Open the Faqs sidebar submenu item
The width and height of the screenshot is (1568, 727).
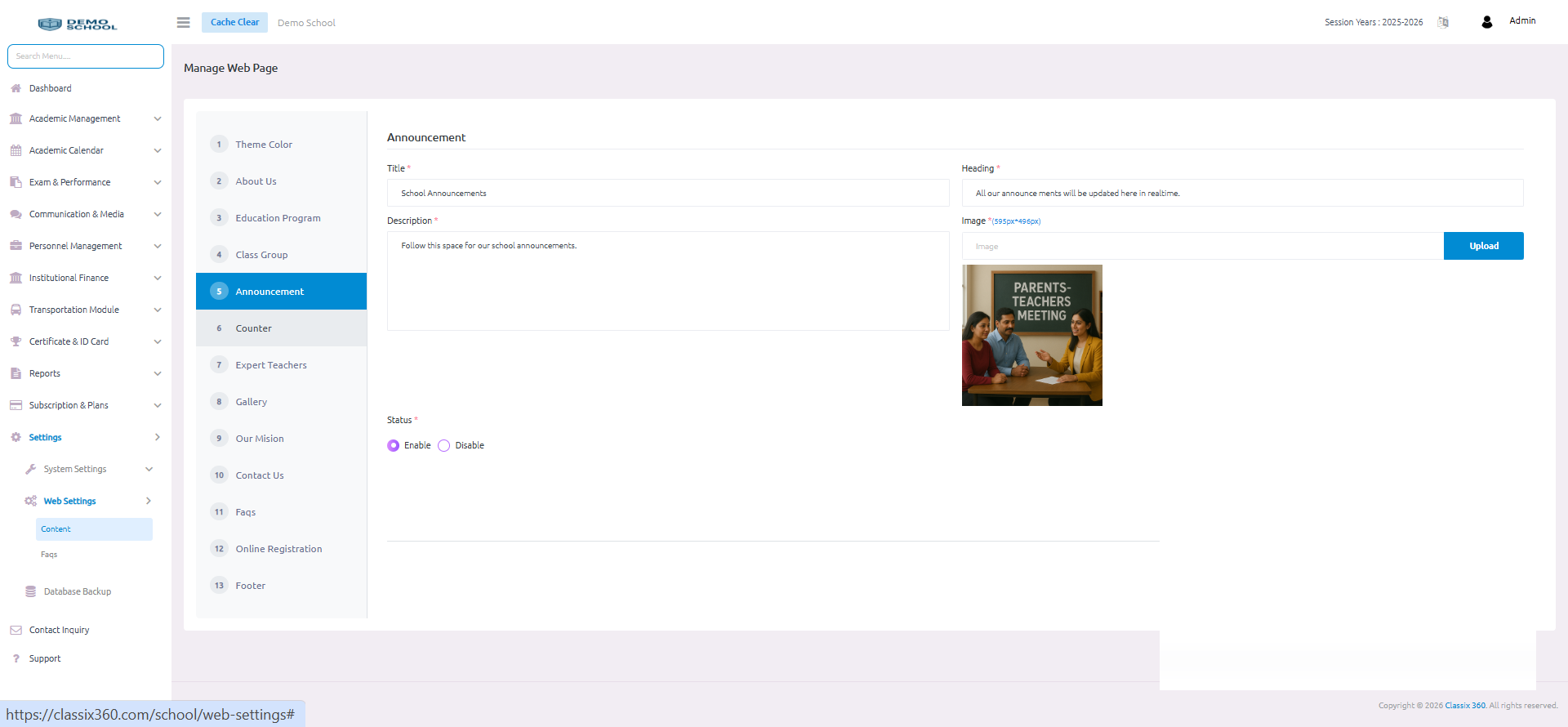tap(49, 555)
